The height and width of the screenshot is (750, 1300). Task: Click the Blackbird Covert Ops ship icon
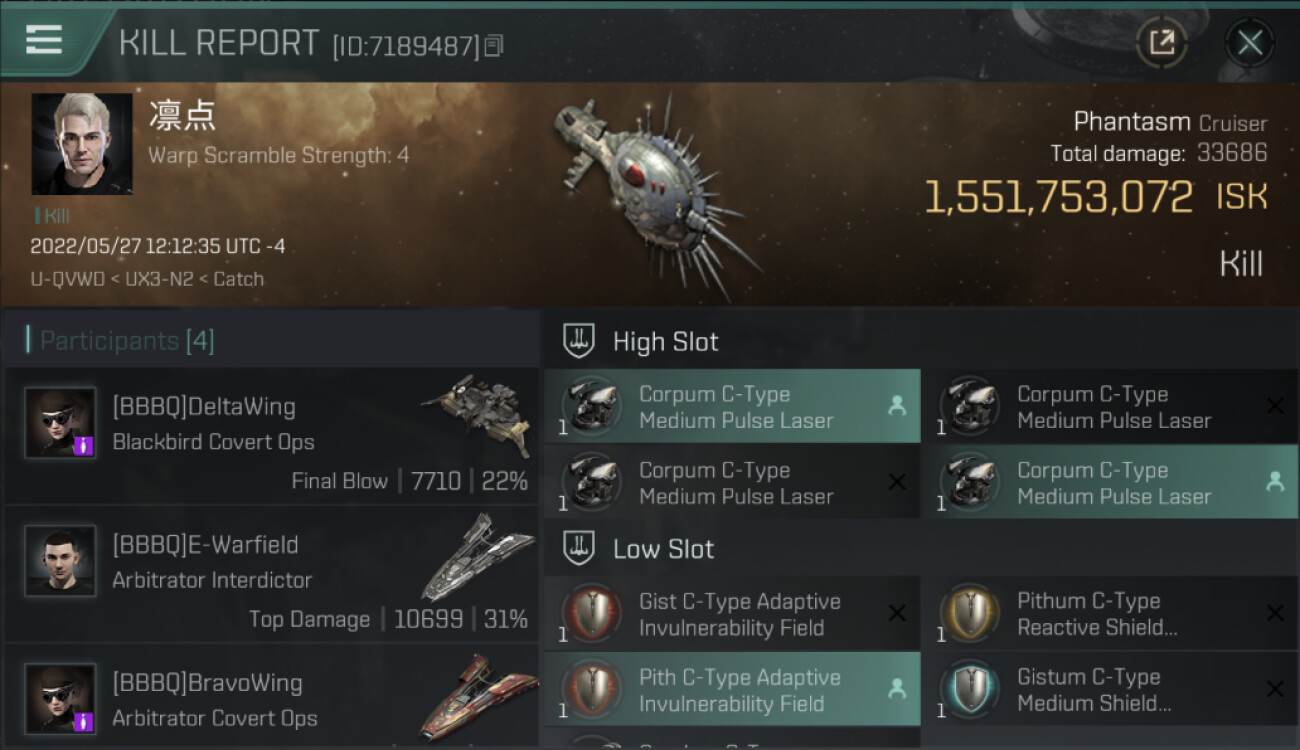tap(477, 410)
